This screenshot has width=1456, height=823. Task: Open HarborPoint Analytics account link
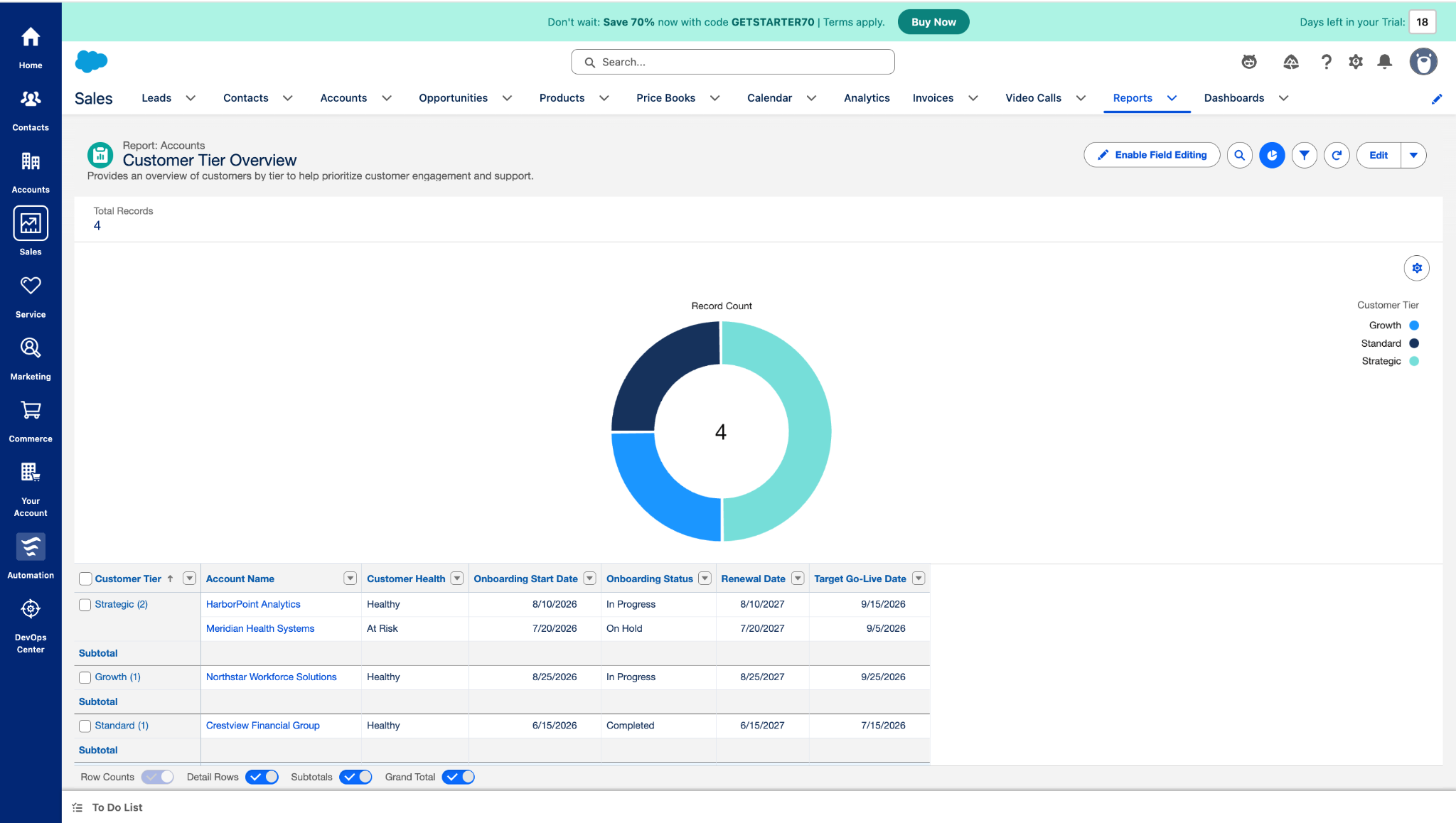(253, 605)
